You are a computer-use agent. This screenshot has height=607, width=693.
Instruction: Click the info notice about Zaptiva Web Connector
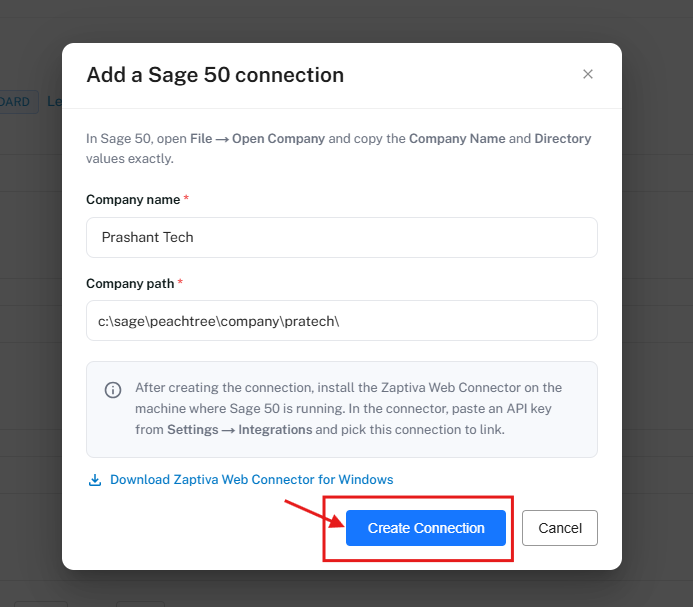click(342, 409)
